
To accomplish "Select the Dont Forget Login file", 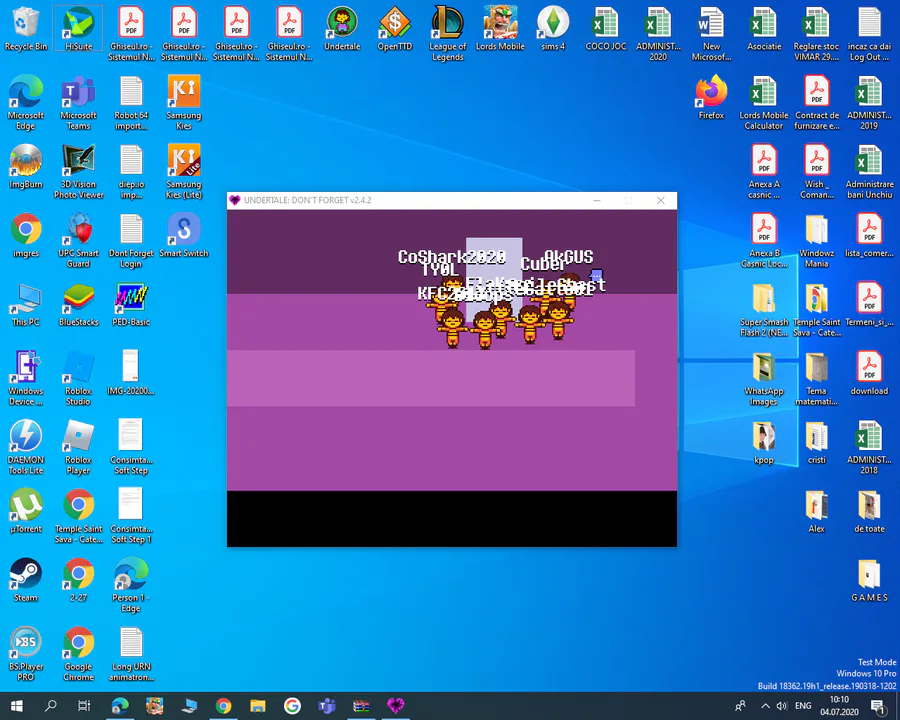I will click(131, 241).
